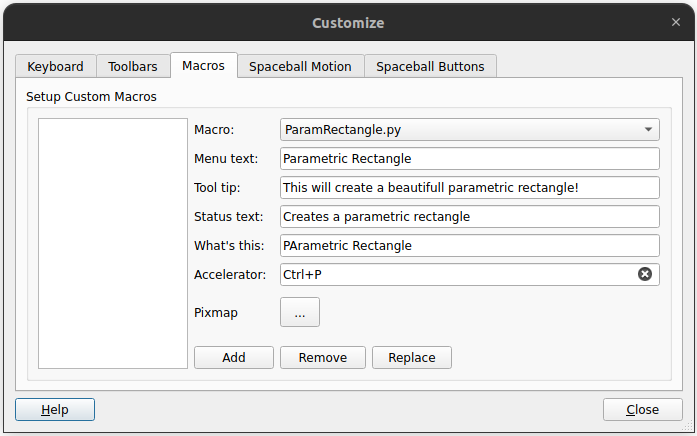Click the Close button at bottom right

642,409
